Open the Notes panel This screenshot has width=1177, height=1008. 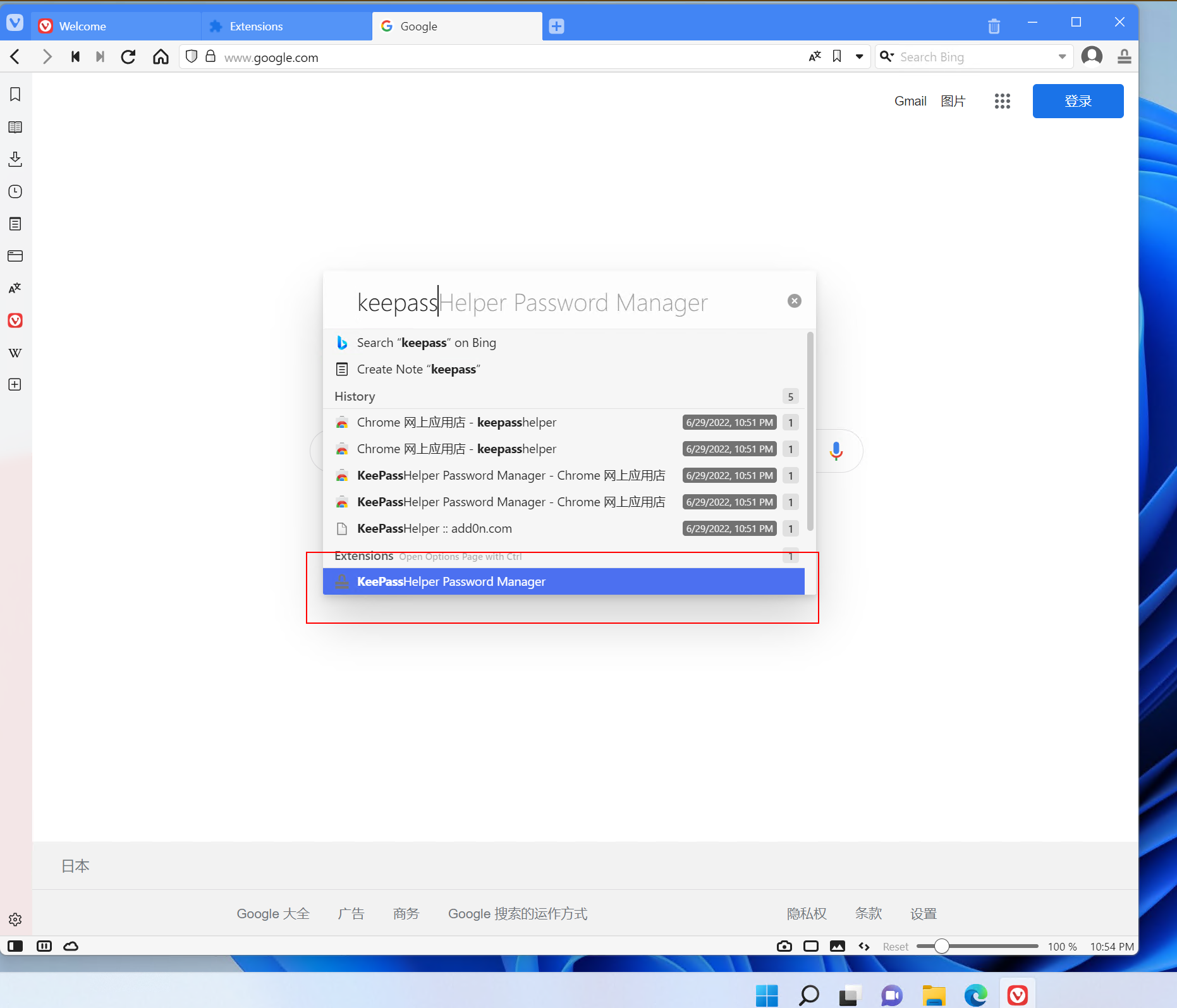(15, 224)
